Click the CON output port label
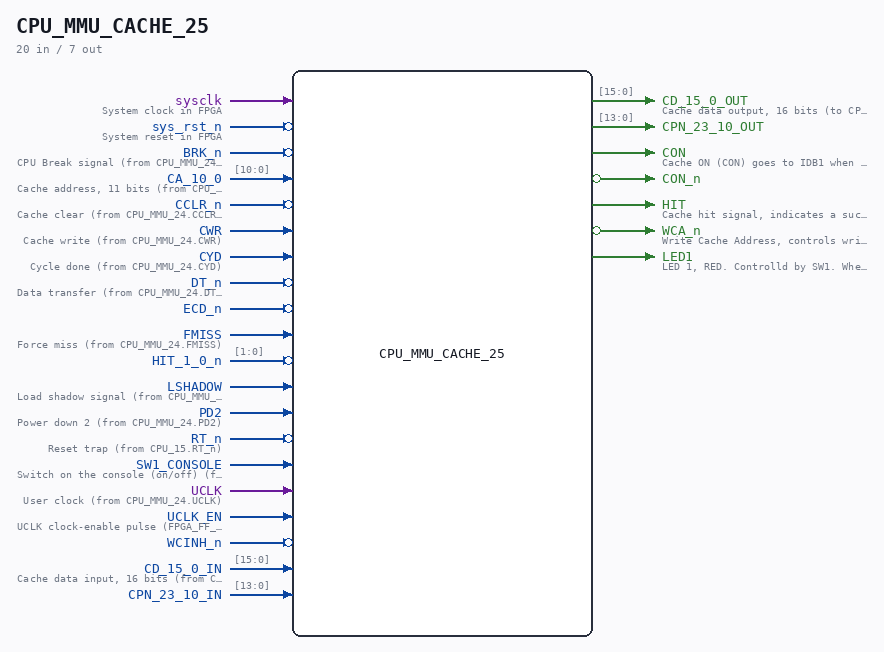 [x=674, y=152]
